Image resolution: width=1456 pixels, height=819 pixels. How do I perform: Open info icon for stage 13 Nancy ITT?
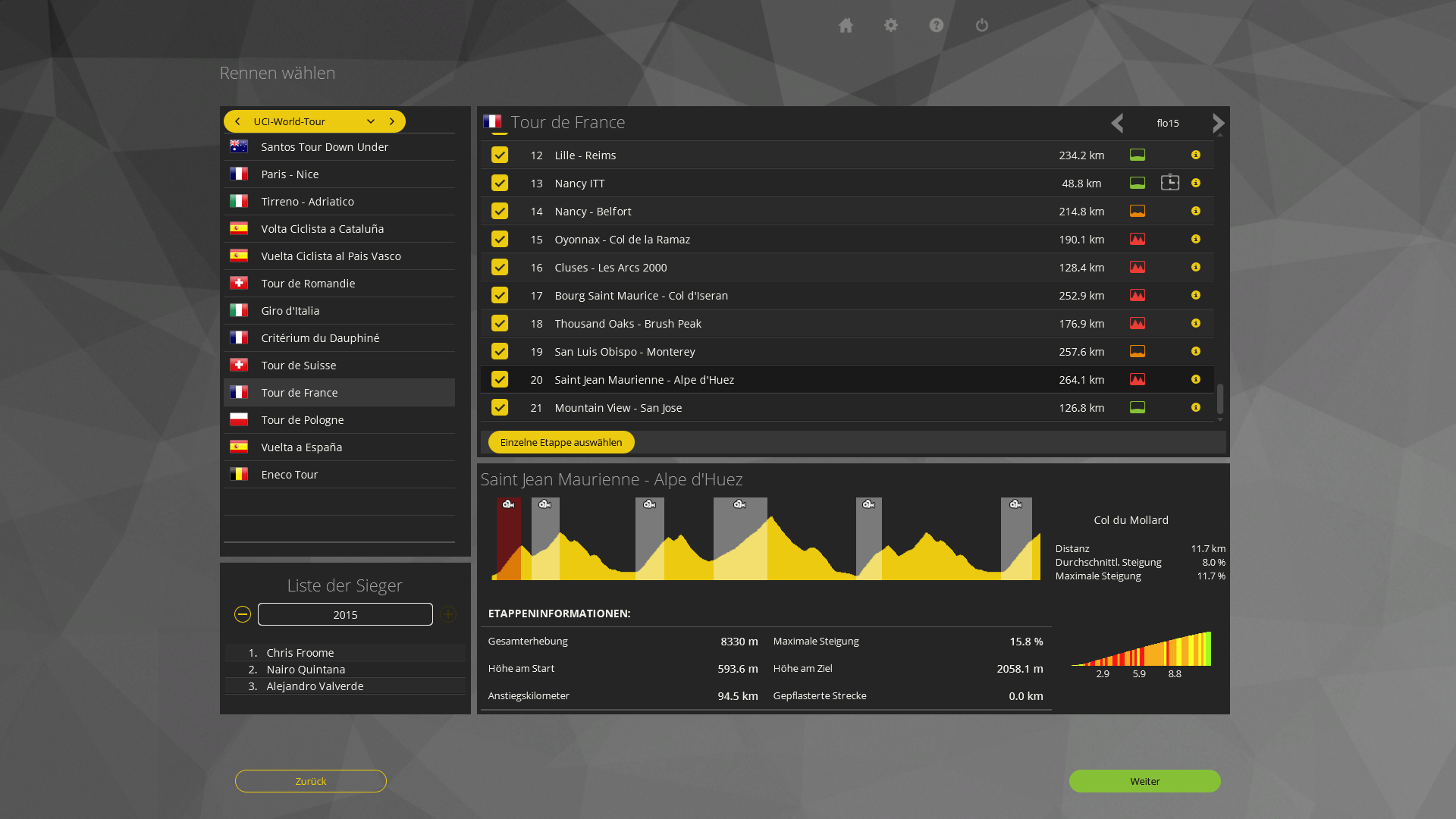[x=1196, y=183]
